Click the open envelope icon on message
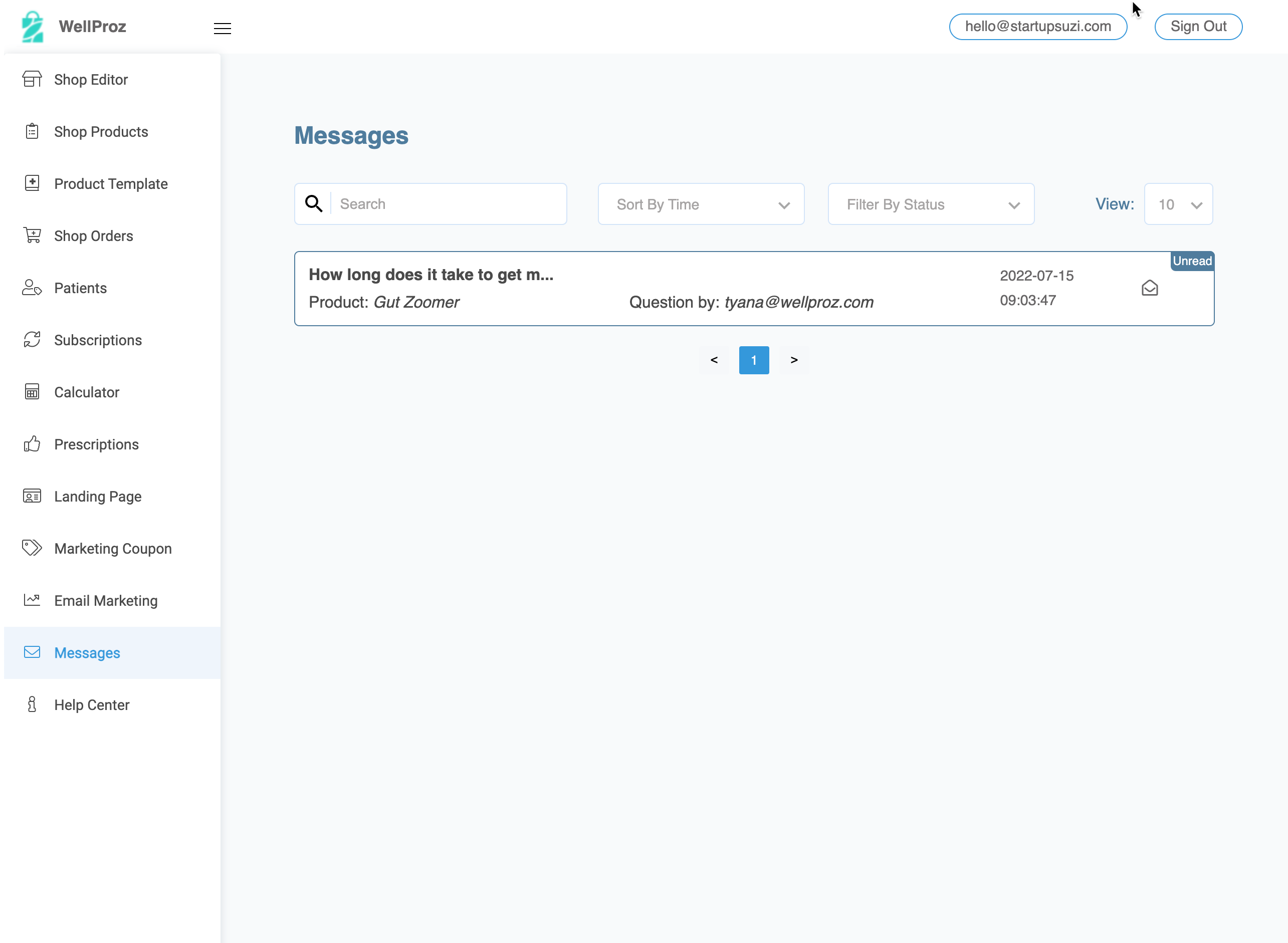The height and width of the screenshot is (943, 1288). tap(1150, 288)
